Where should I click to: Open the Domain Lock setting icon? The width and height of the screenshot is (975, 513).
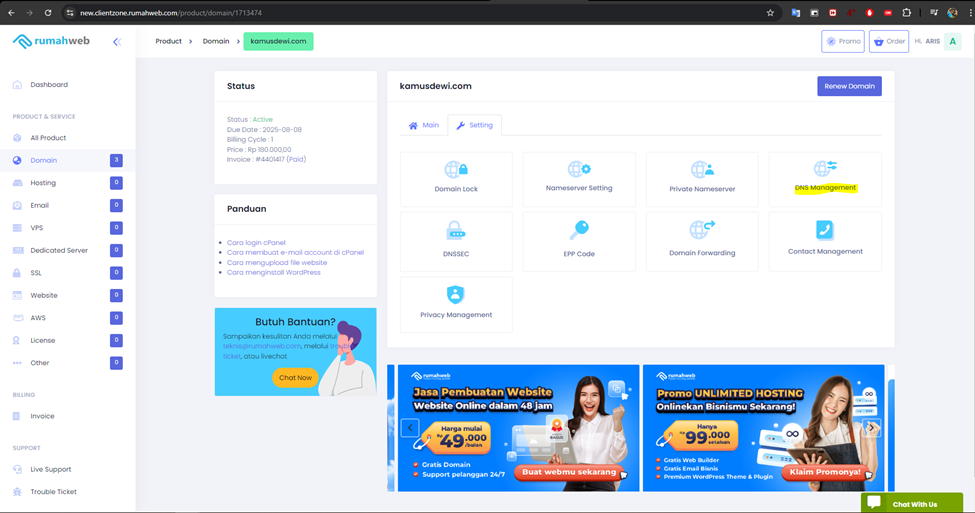tap(456, 169)
